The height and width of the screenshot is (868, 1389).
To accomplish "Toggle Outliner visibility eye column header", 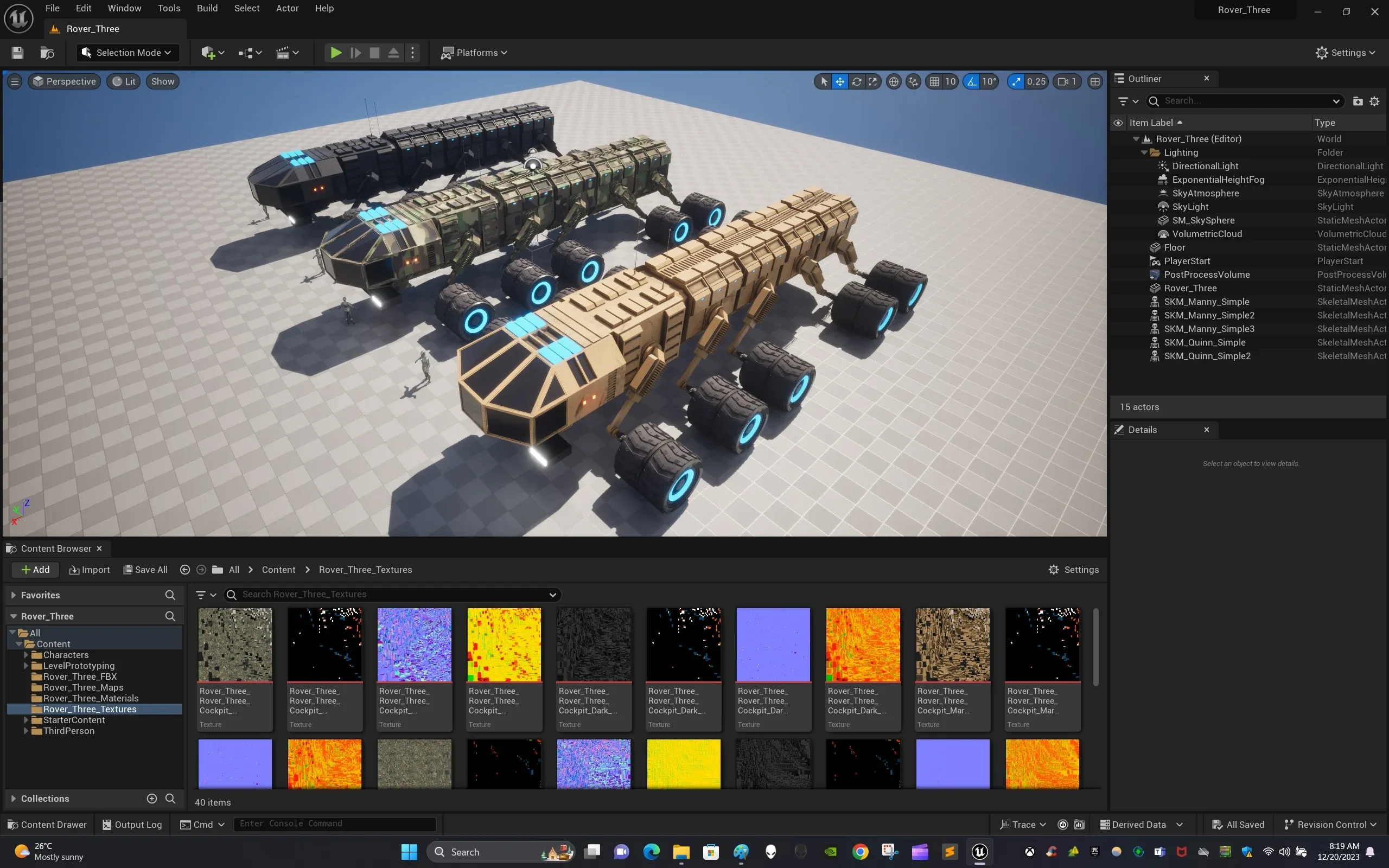I will [1118, 123].
